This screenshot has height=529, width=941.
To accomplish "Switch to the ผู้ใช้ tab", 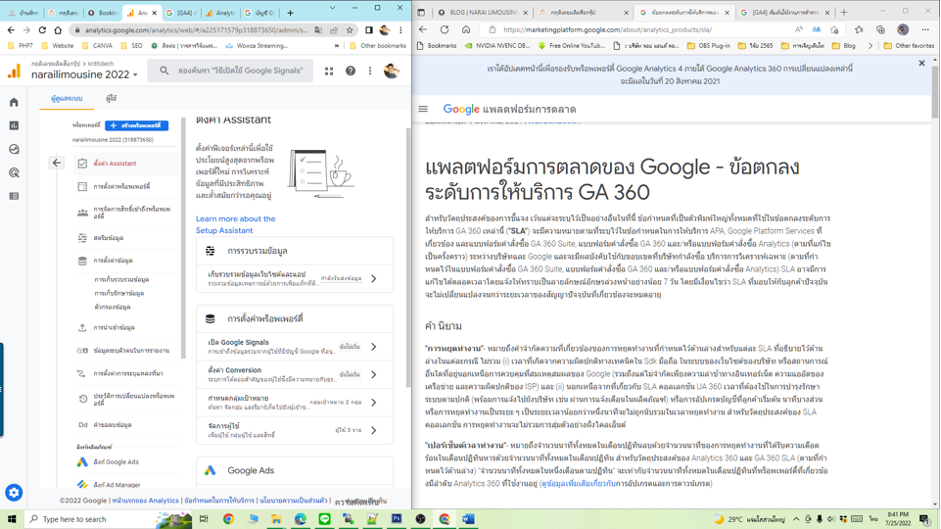I will [x=111, y=99].
